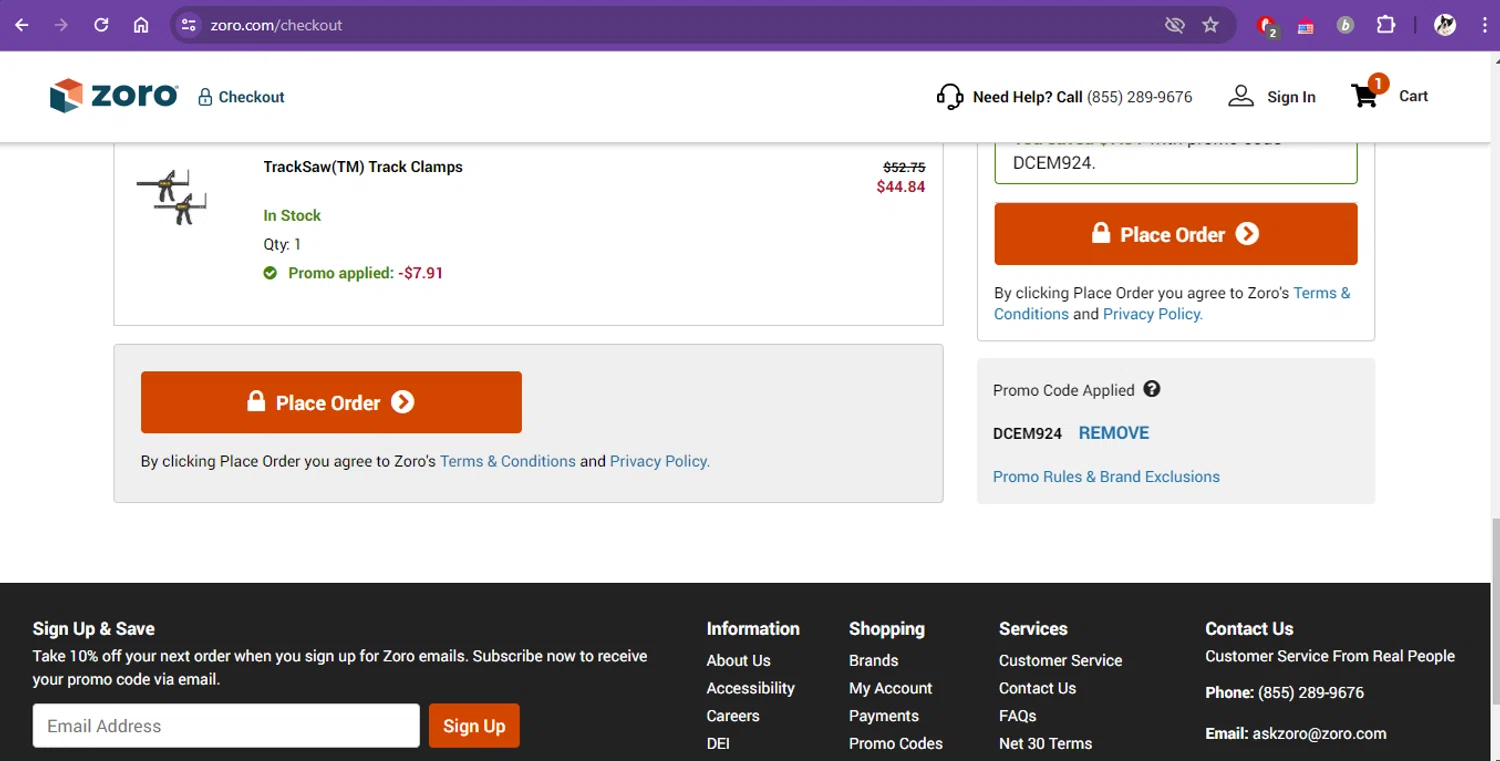Open the Promo Codes footer link
Screen dimensions: 1500x761
pyautogui.click(x=895, y=743)
